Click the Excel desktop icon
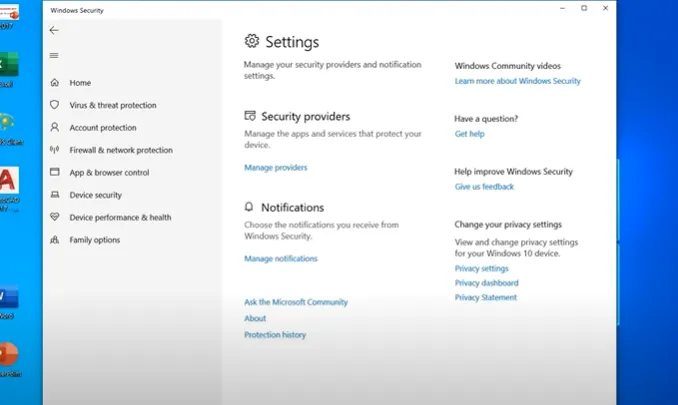 9,65
